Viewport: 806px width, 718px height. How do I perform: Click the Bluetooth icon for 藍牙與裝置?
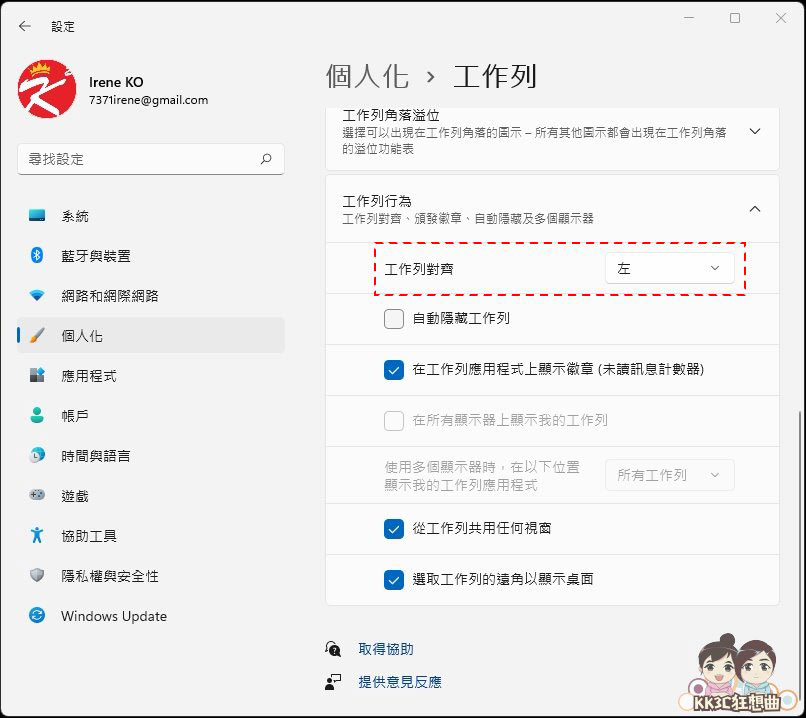37,256
